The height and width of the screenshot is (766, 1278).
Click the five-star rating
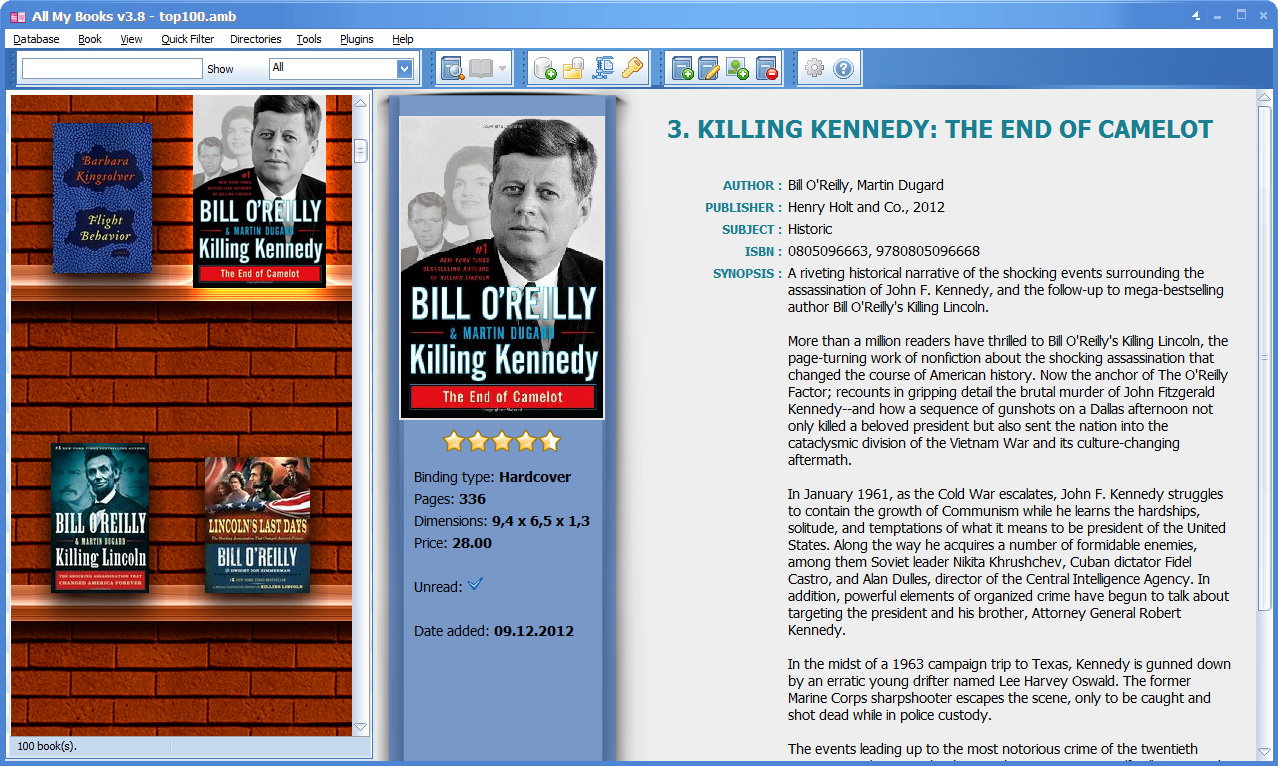[502, 440]
